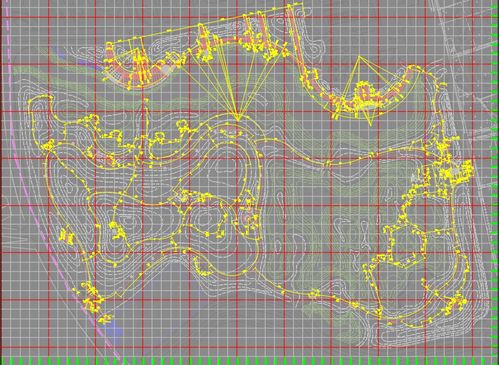Select the green tick marks along the bottom edge
499x365 pixels.
click(x=249, y=361)
